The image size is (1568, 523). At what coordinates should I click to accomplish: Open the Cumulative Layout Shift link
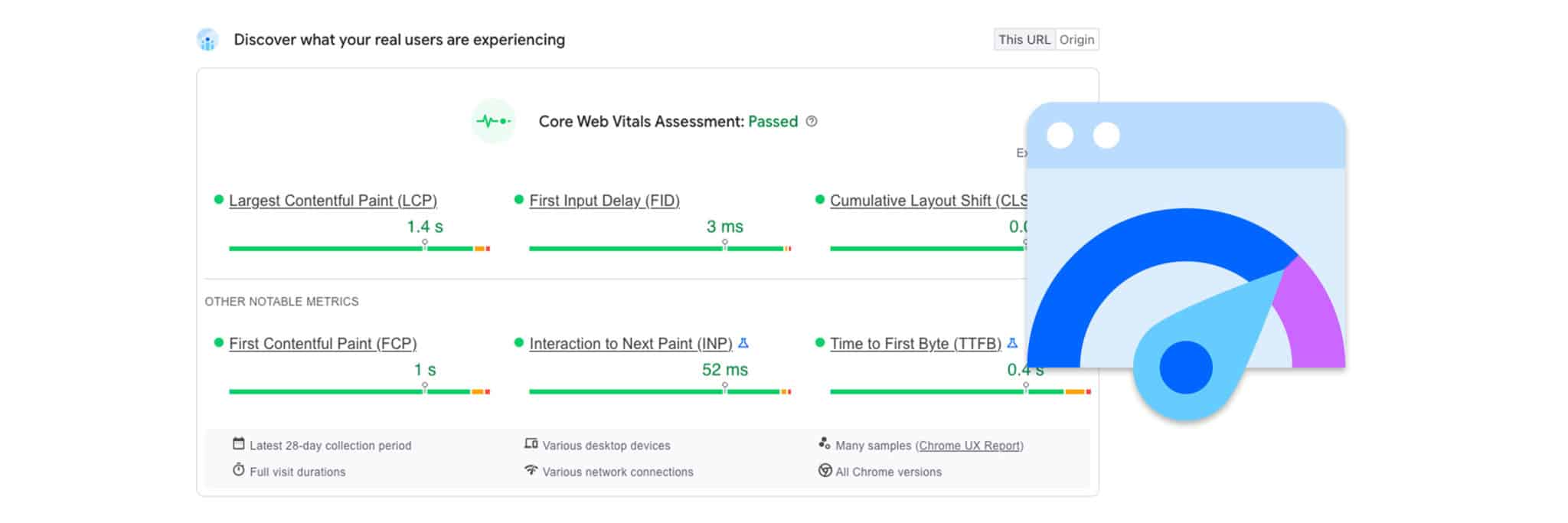click(x=928, y=201)
